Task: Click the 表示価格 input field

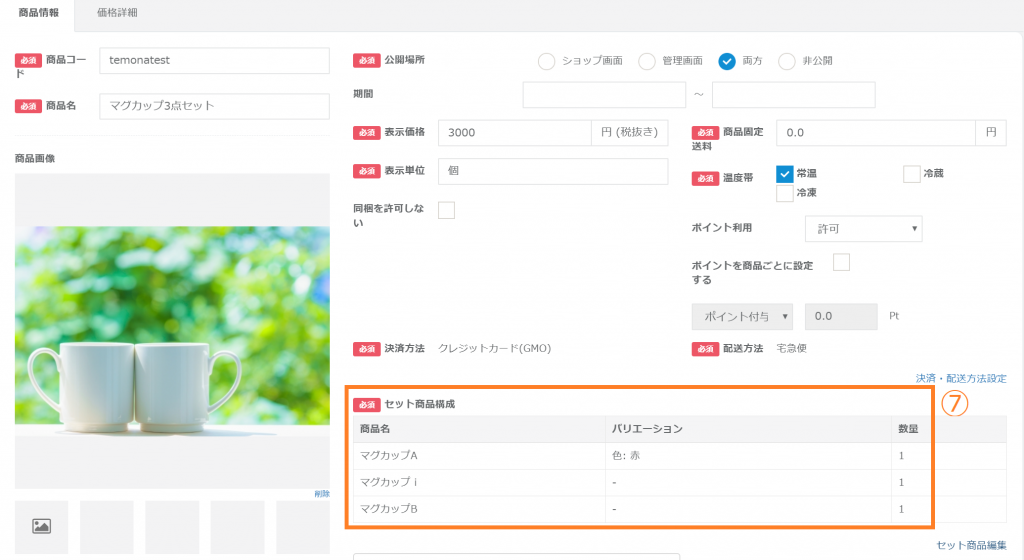Action: (x=514, y=133)
